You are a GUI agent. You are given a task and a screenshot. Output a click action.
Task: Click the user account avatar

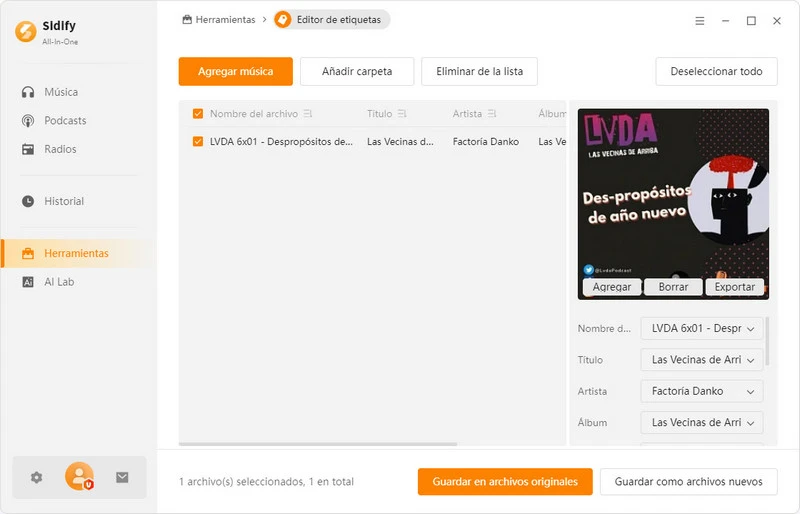tap(79, 476)
